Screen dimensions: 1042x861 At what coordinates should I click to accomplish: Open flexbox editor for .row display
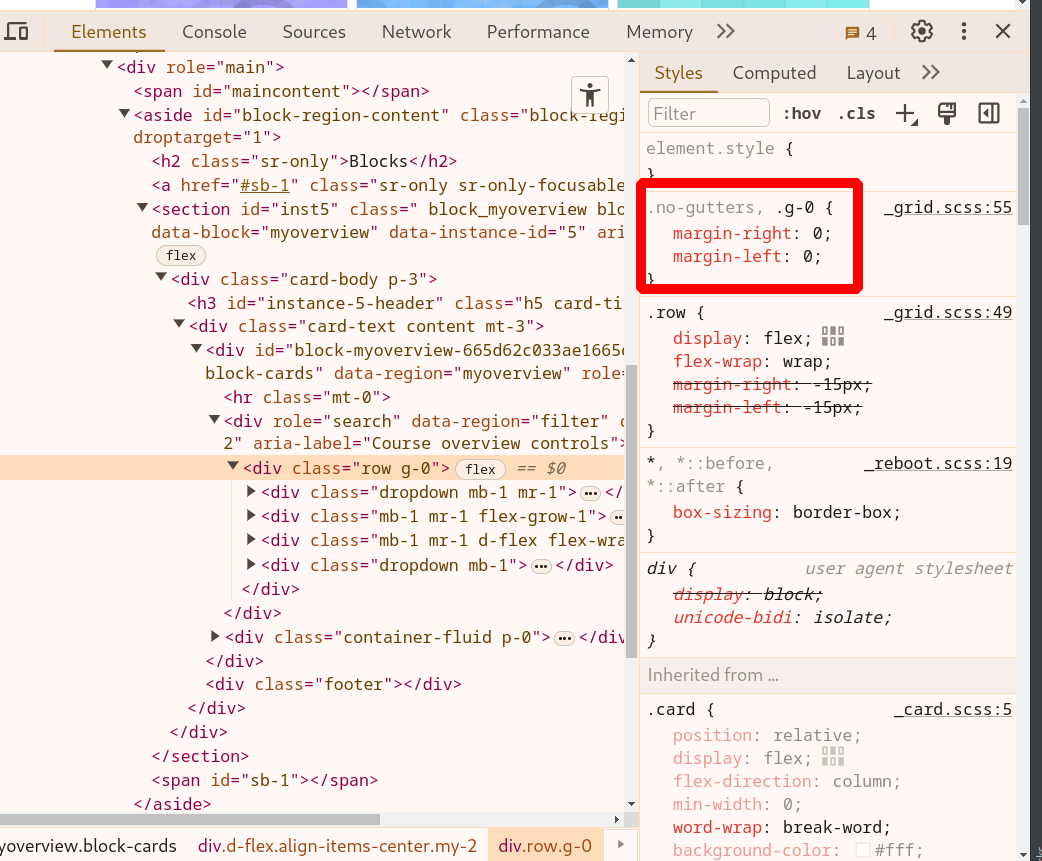point(833,337)
